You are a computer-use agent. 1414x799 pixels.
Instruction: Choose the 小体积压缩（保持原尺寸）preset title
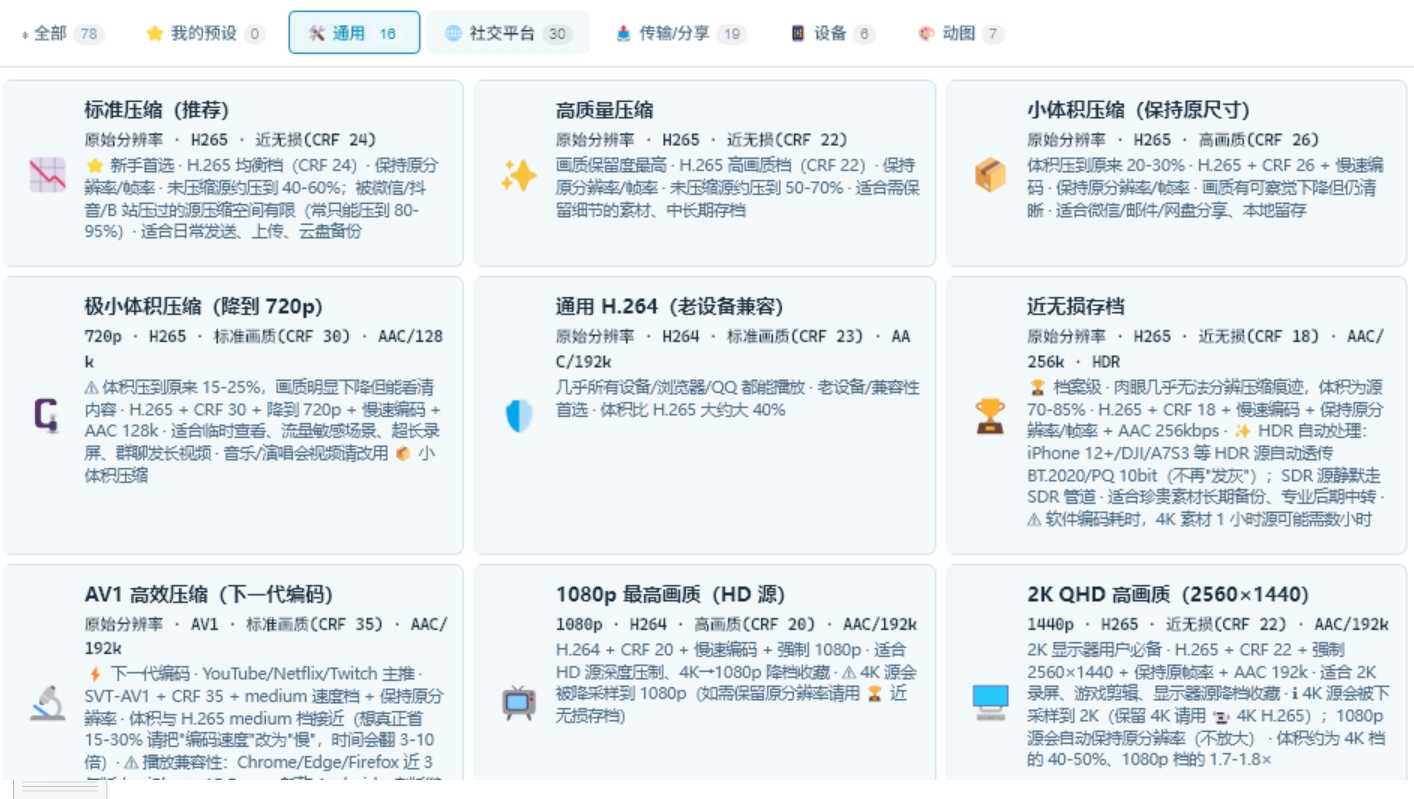(x=1138, y=110)
